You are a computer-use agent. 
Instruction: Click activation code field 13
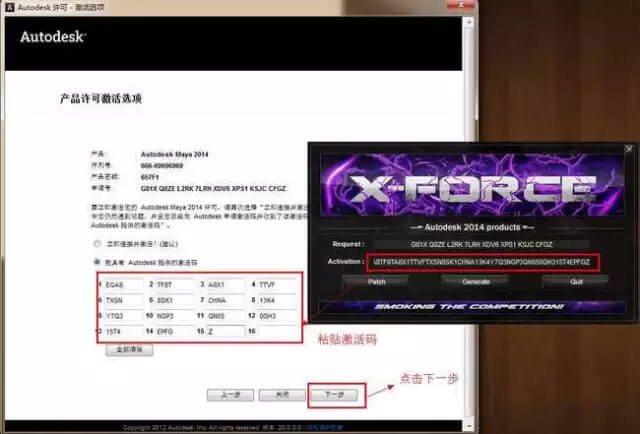123,332
